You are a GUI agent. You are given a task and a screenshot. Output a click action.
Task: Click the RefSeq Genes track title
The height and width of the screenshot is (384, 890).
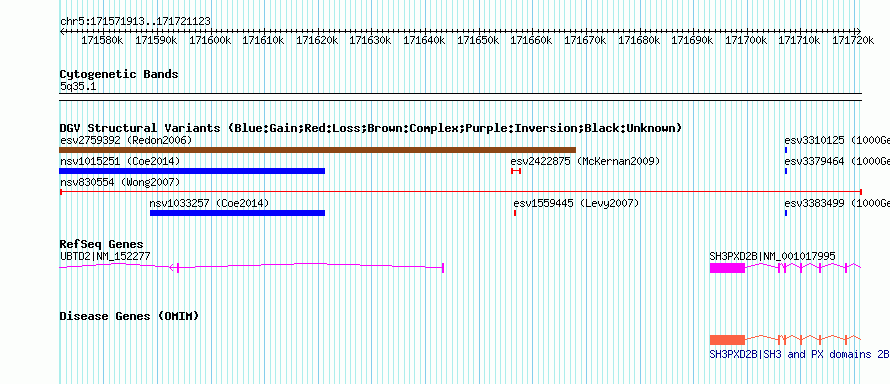(102, 244)
